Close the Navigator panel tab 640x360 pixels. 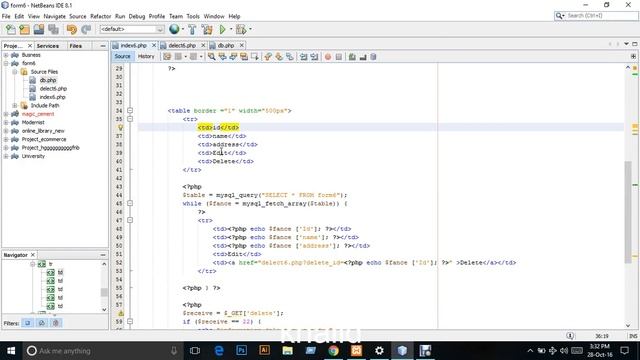pyautogui.click(x=33, y=255)
